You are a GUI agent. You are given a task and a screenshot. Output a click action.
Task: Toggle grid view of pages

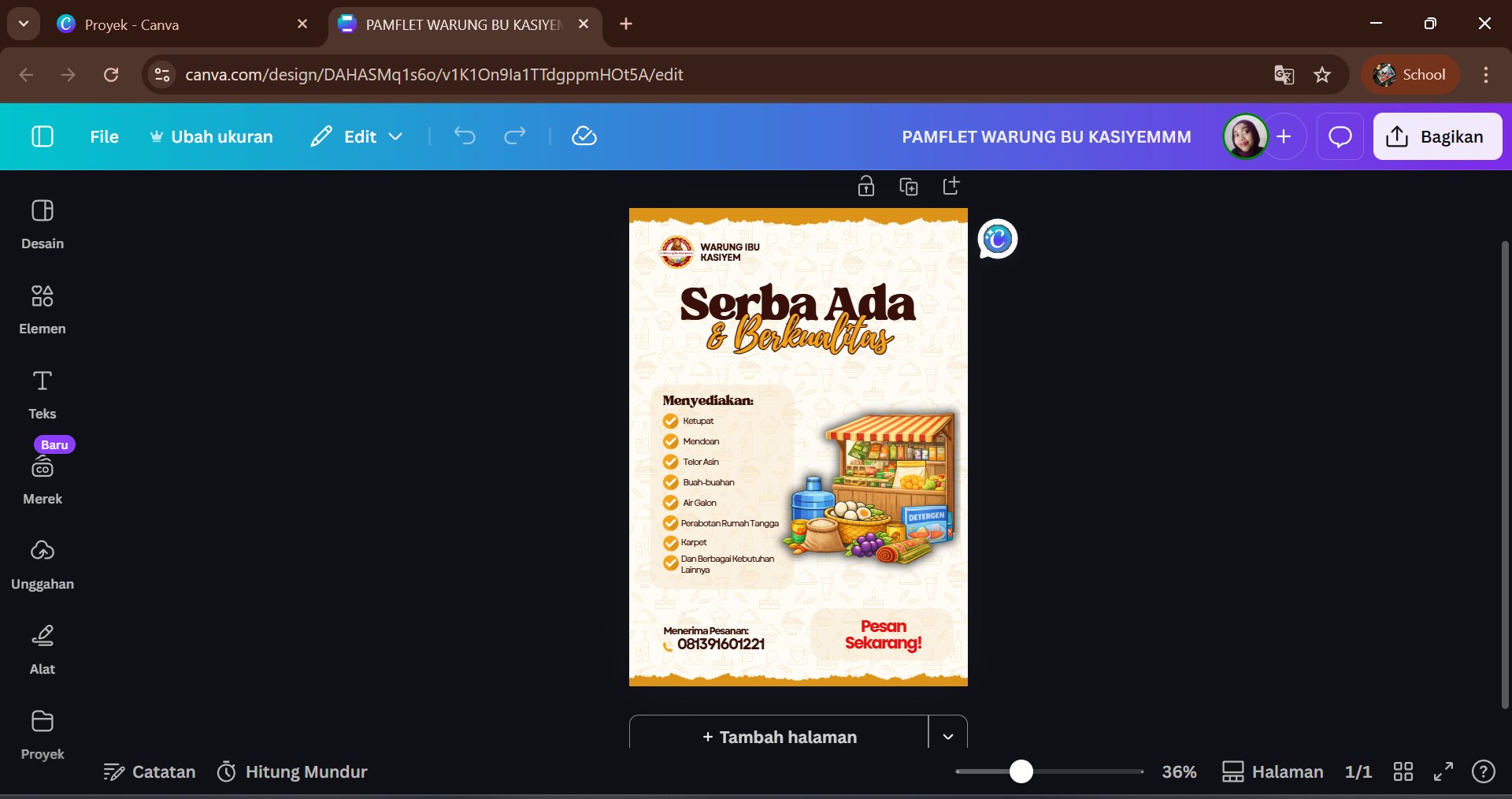coord(1403,772)
